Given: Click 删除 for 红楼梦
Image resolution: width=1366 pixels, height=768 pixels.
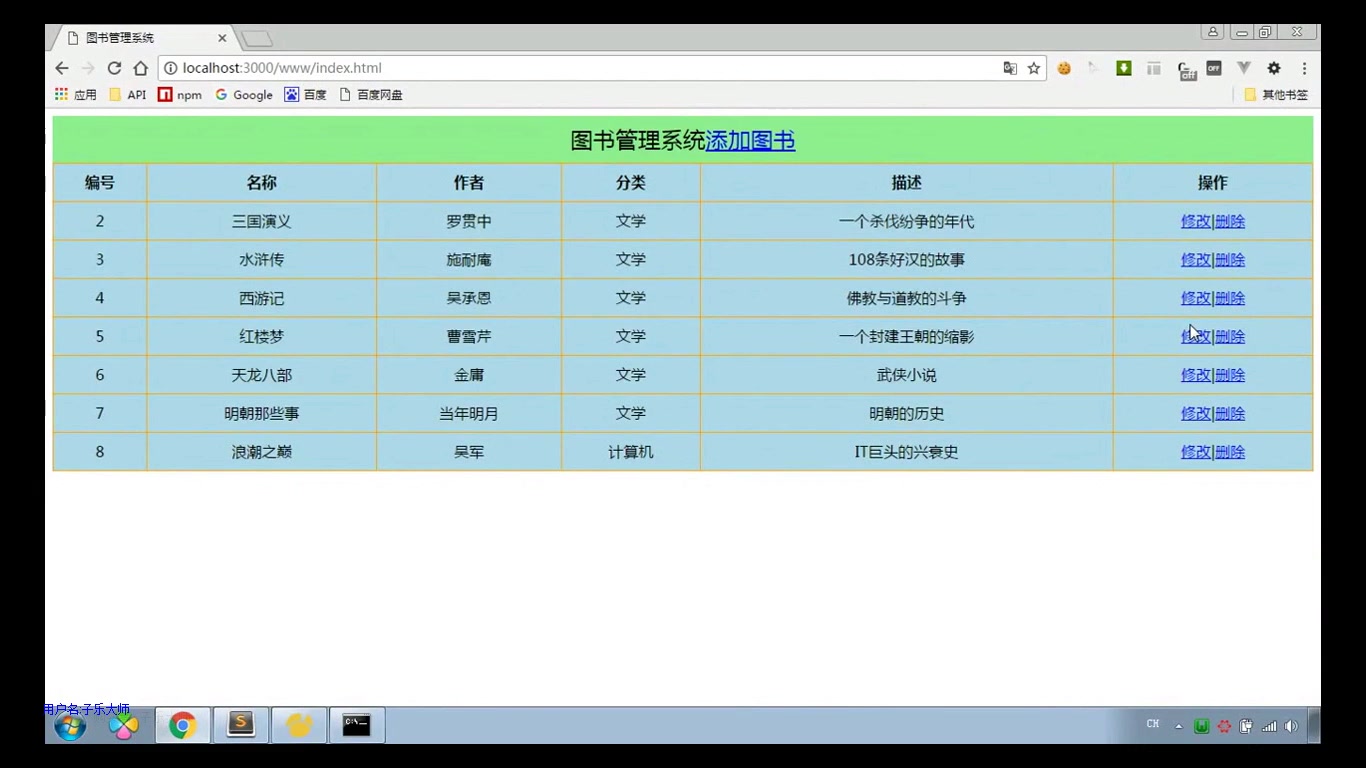Looking at the screenshot, I should coord(1230,337).
